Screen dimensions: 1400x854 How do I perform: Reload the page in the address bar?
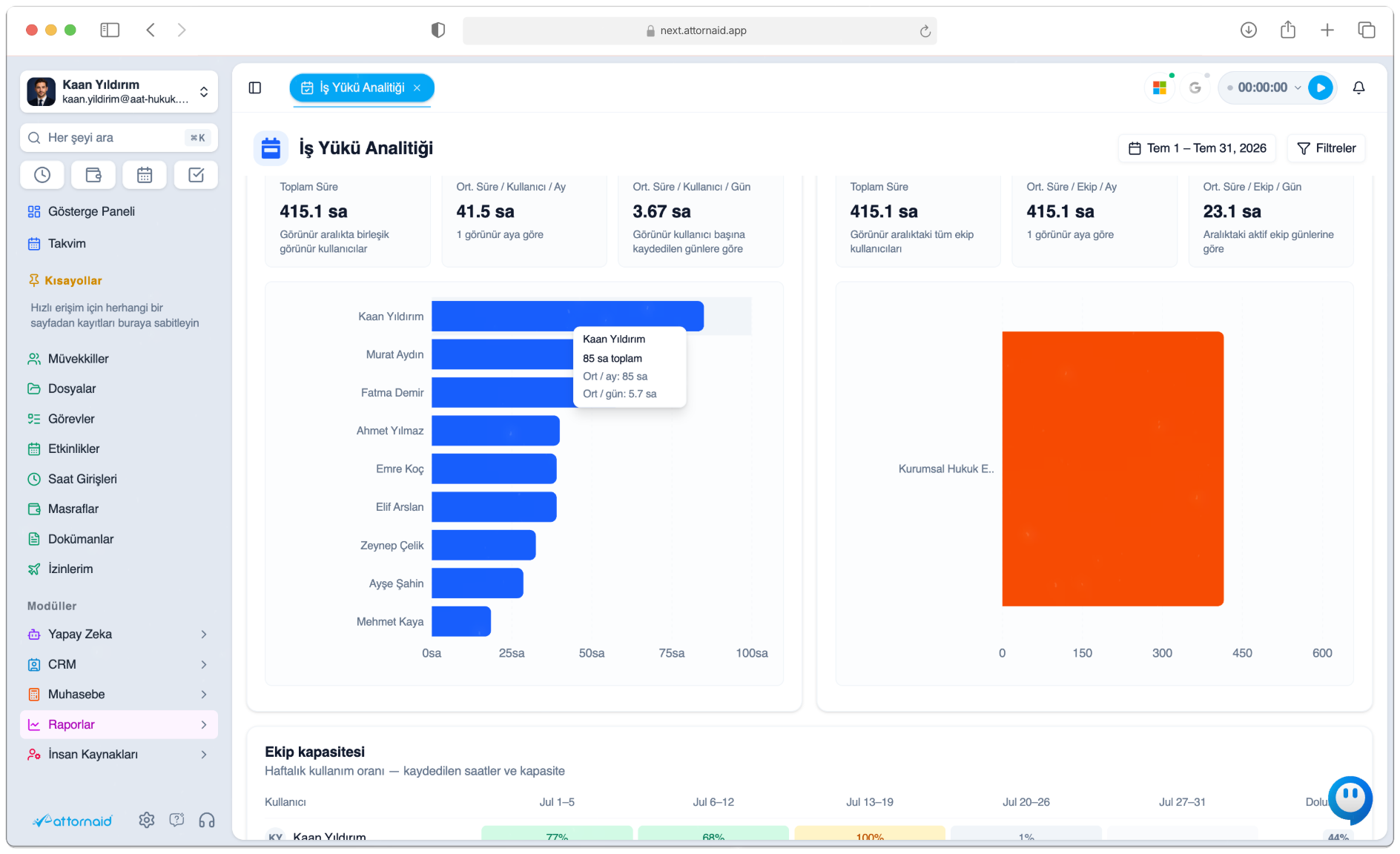[x=925, y=30]
